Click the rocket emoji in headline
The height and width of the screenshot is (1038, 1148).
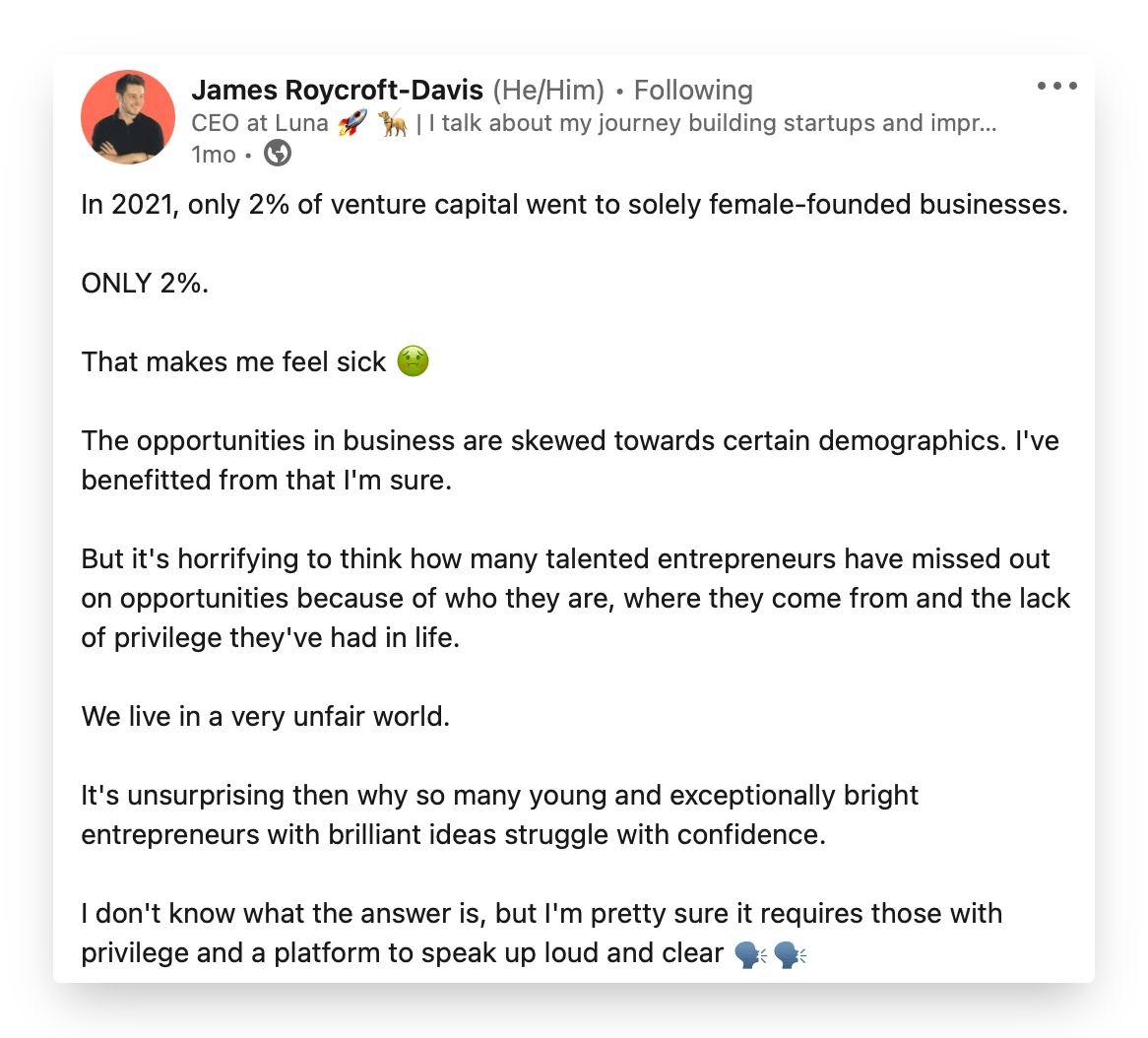[352, 123]
